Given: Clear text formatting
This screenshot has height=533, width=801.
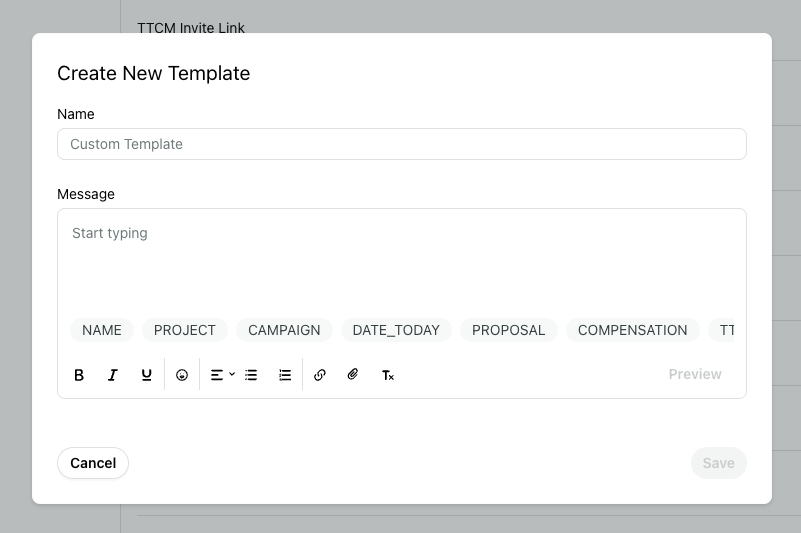Looking at the screenshot, I should click(388, 375).
